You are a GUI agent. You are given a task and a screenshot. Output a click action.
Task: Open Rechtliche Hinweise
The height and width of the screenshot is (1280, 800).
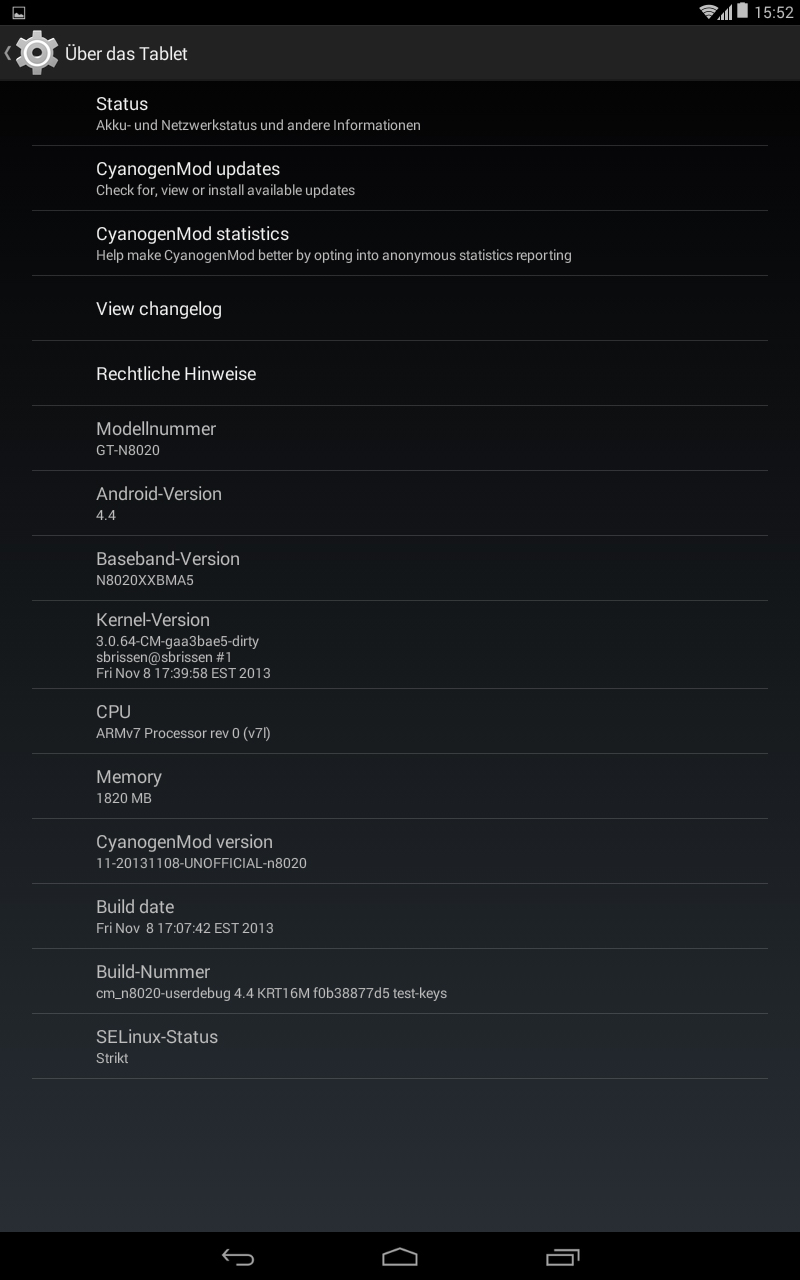(400, 373)
